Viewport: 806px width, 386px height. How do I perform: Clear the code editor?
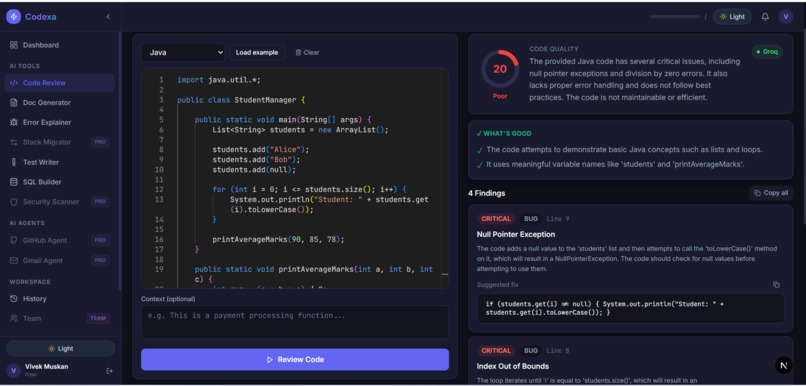click(x=307, y=52)
